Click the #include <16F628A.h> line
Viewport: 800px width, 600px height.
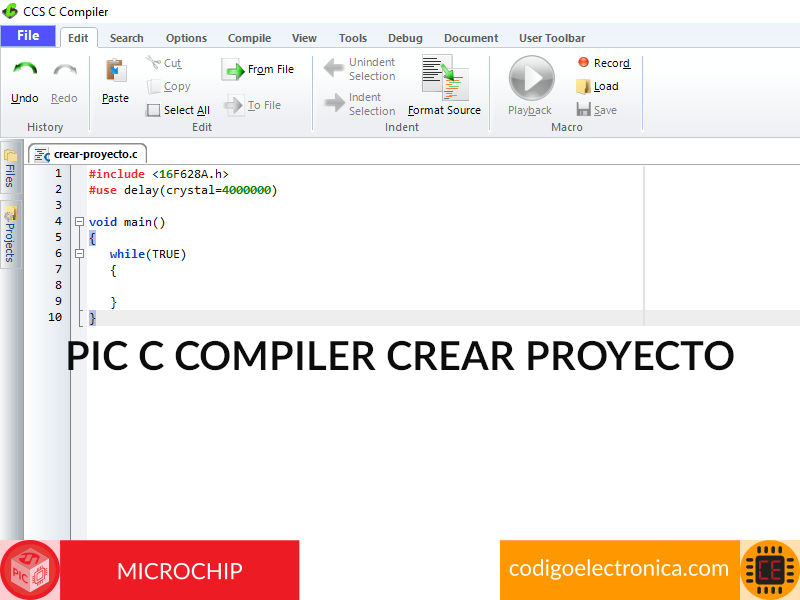pos(159,174)
